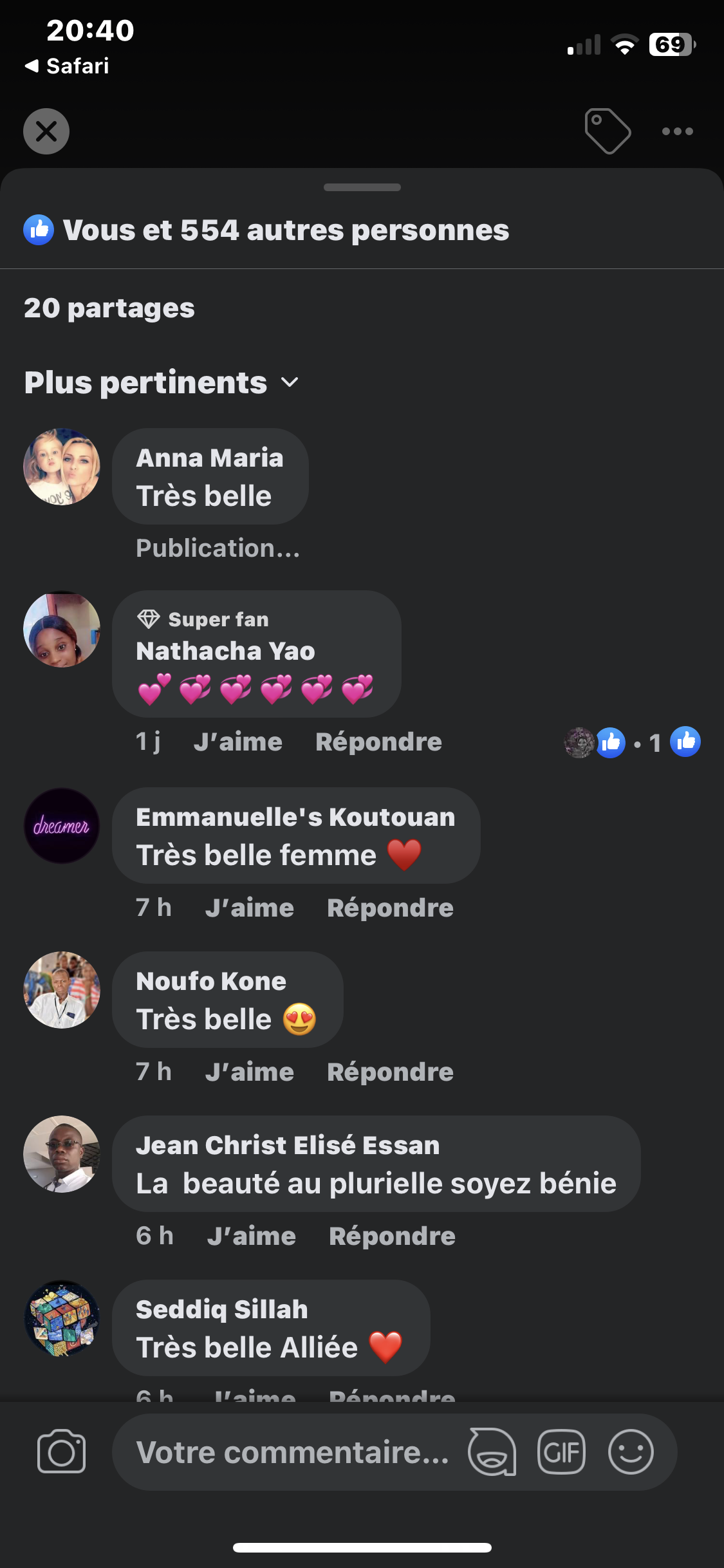Tap the blue like reaction icon near header

point(39,230)
